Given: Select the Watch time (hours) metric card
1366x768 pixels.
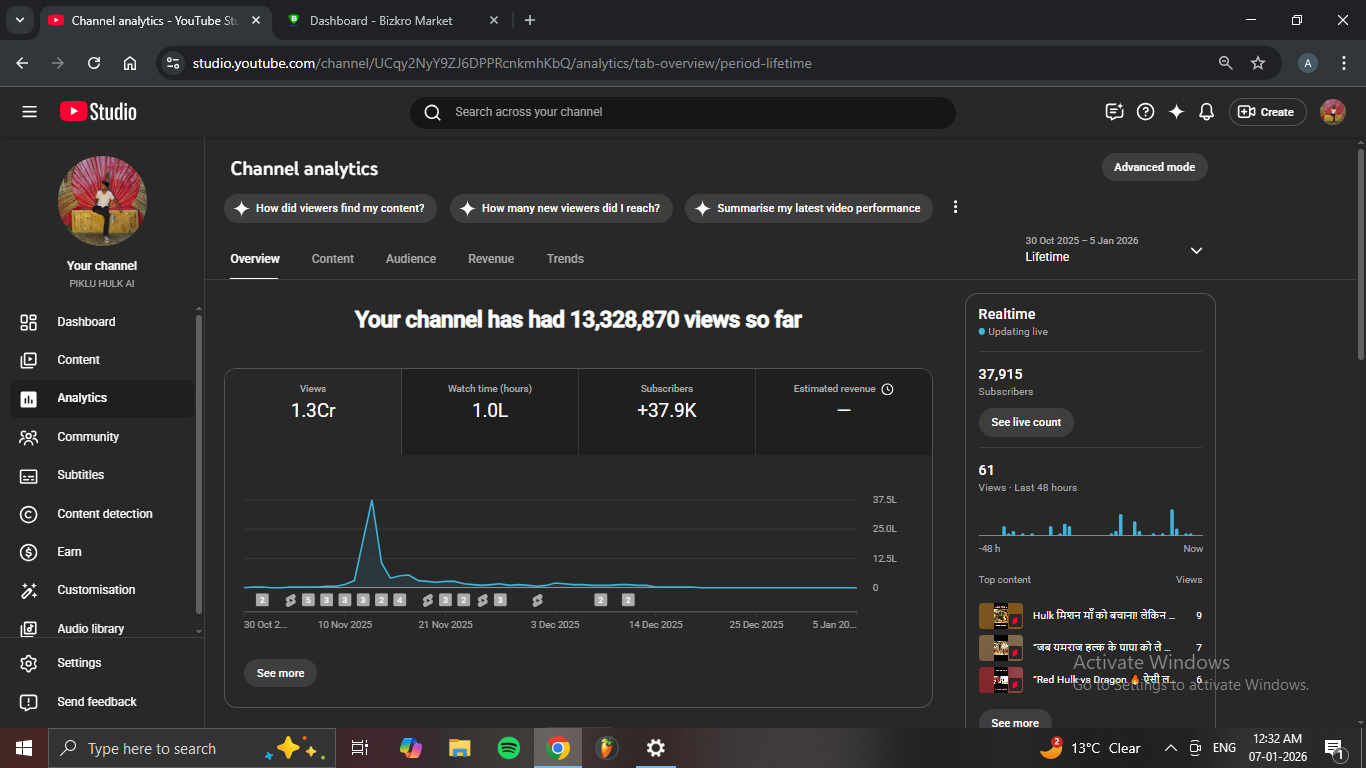Looking at the screenshot, I should 490,401.
